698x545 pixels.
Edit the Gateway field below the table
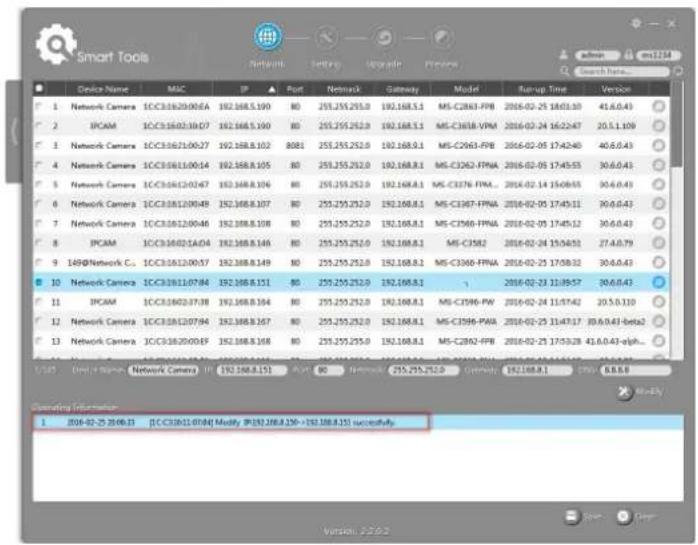(x=537, y=370)
